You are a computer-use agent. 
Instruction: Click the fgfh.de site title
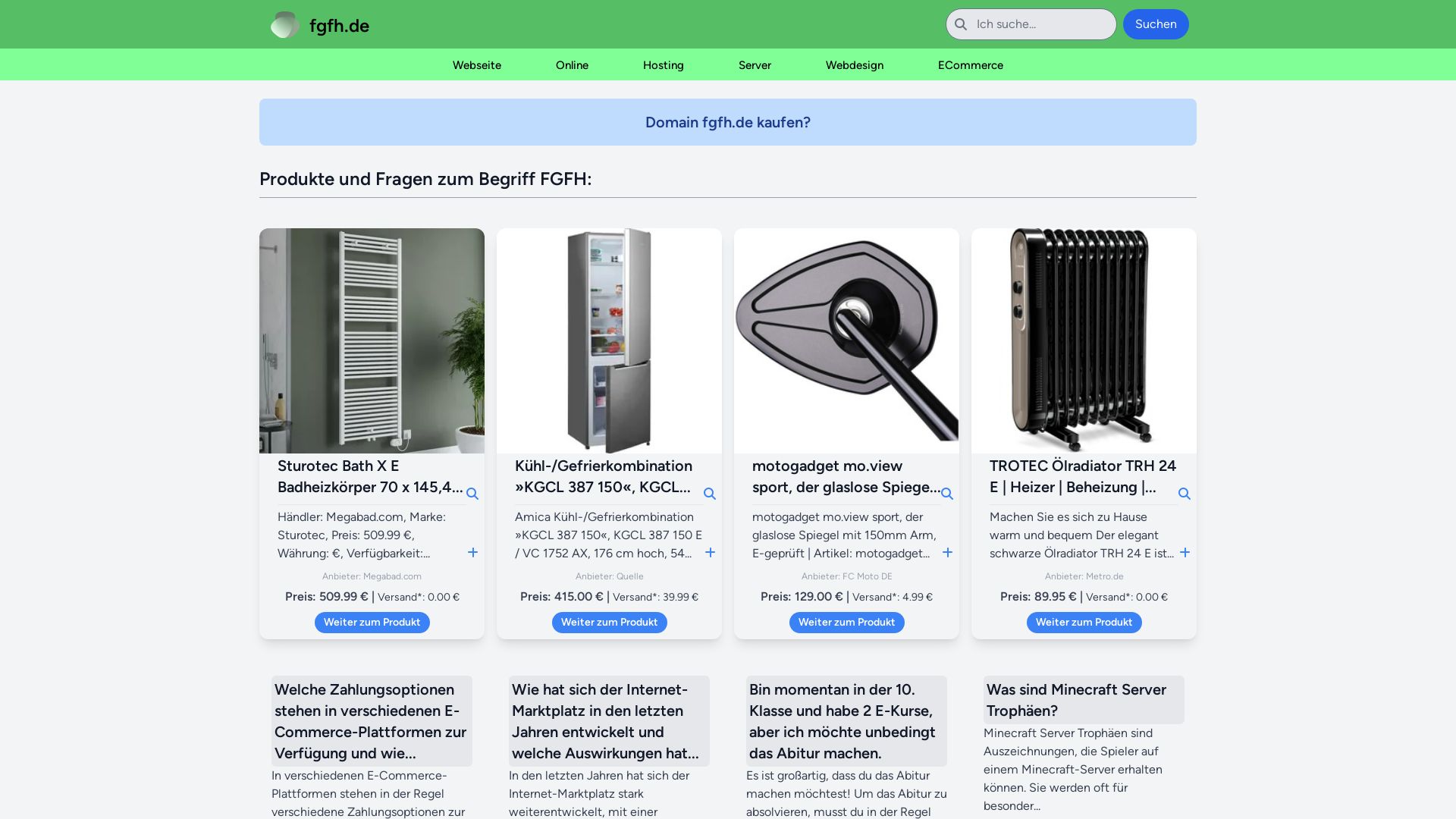[x=339, y=26]
